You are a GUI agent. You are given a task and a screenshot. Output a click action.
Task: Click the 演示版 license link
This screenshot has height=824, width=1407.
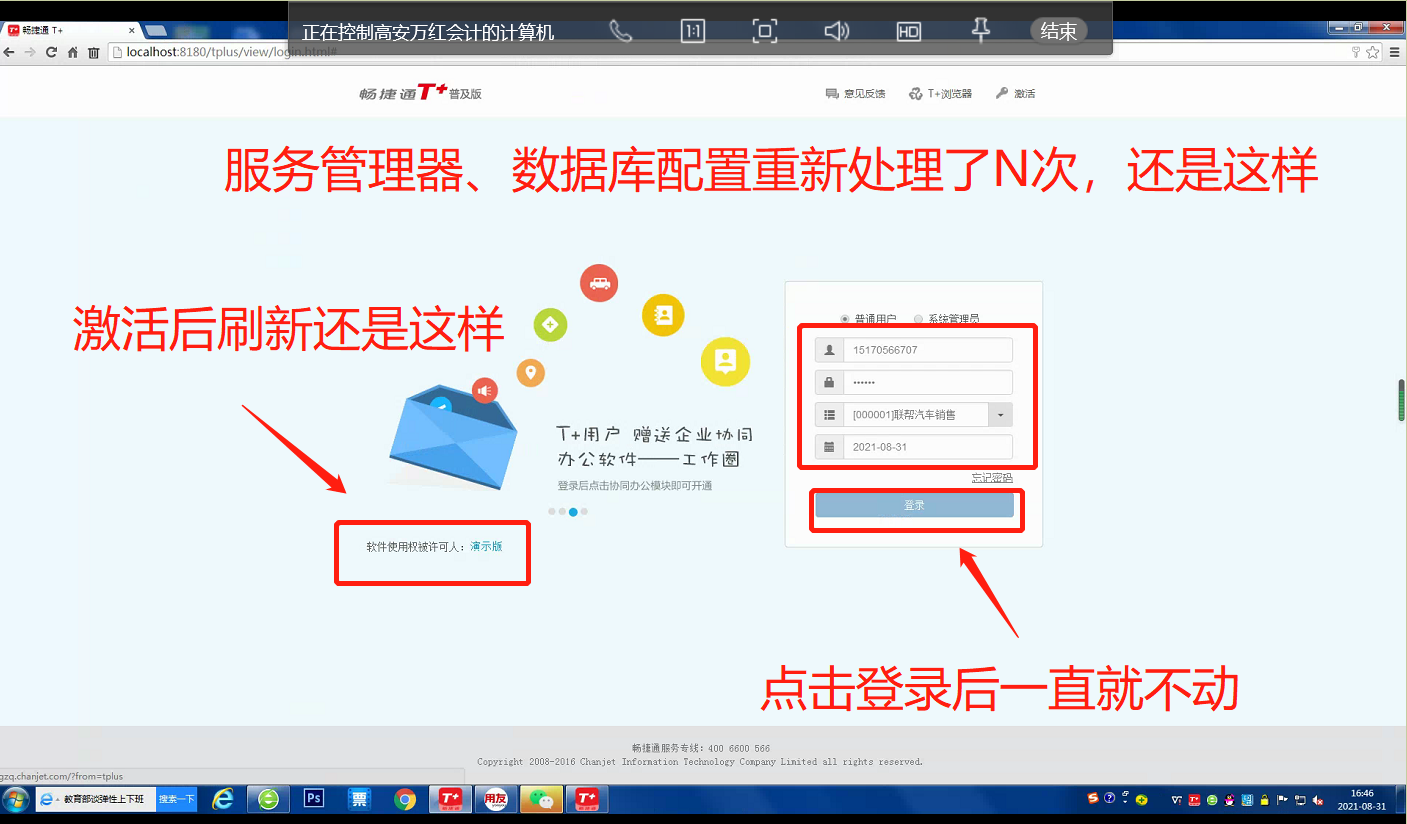(x=486, y=547)
